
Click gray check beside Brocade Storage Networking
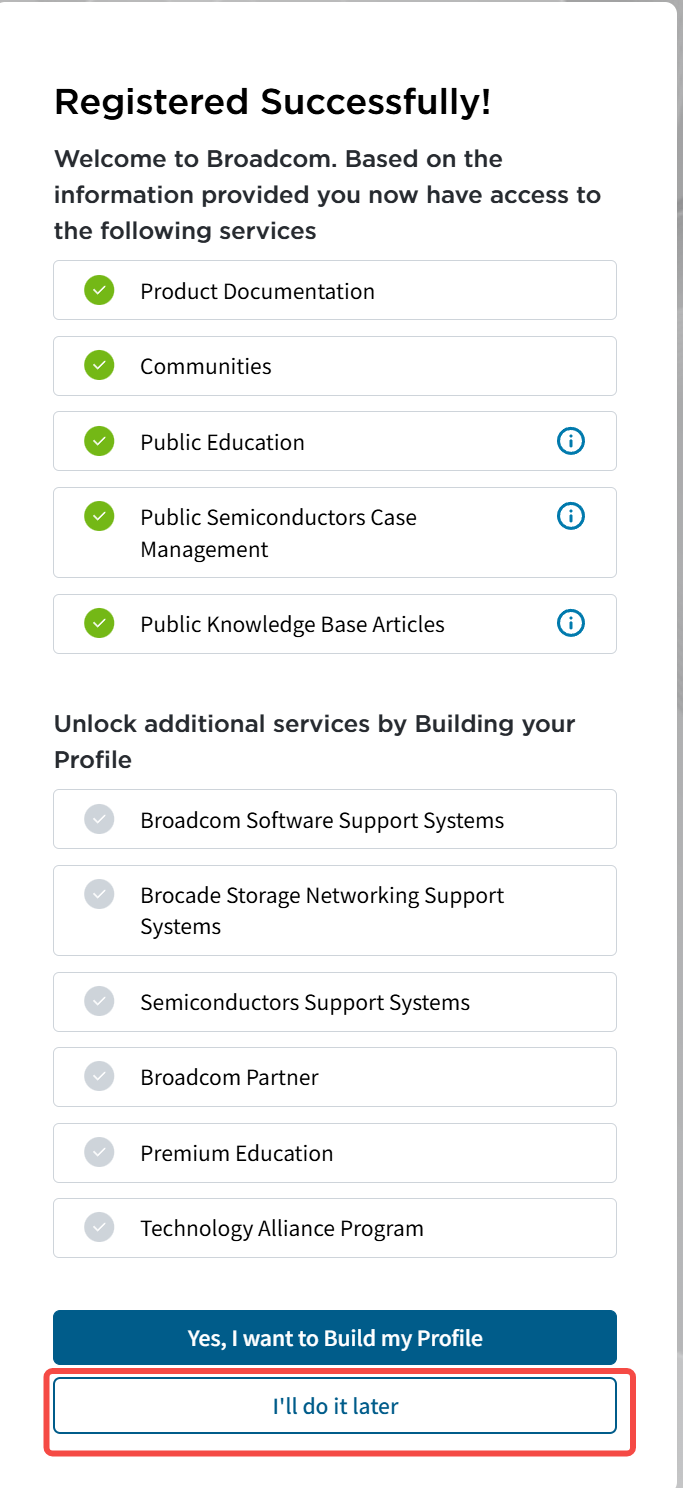click(x=99, y=894)
